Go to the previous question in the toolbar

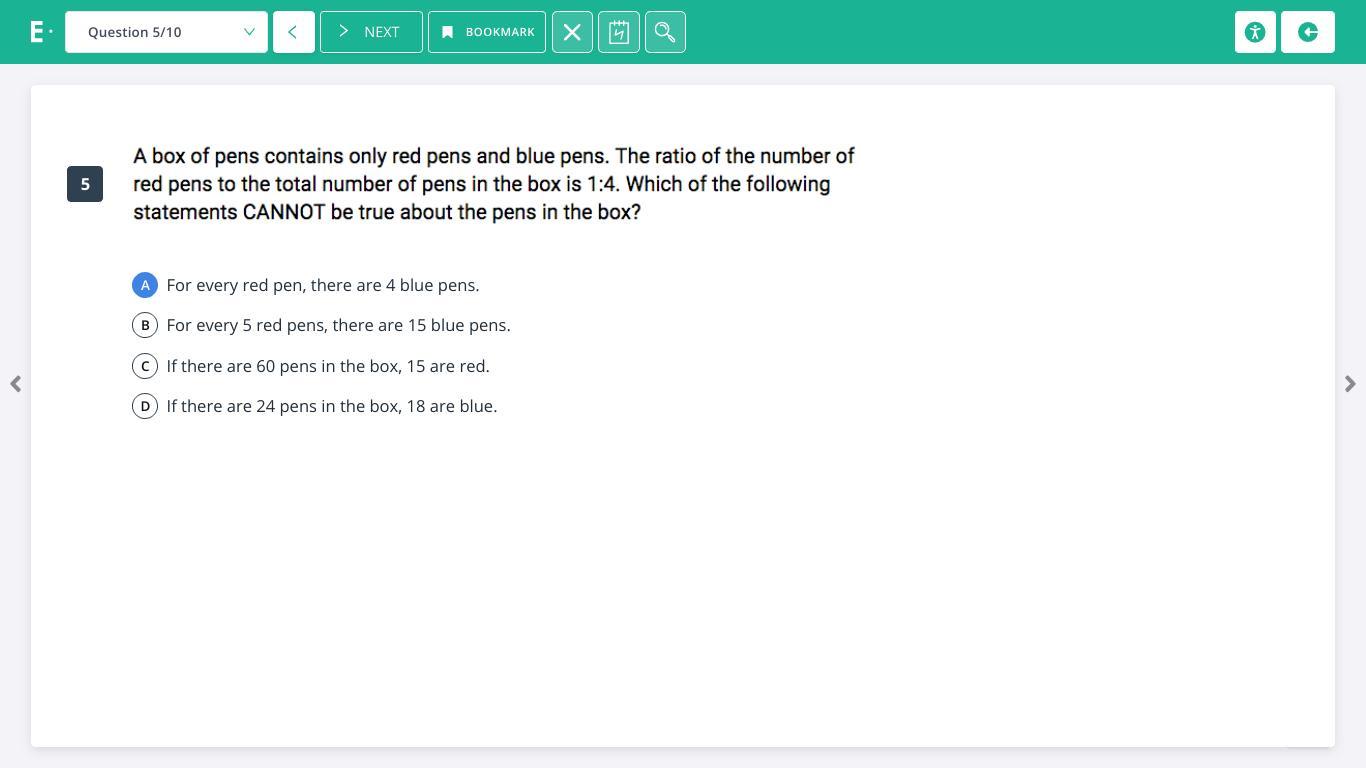294,32
